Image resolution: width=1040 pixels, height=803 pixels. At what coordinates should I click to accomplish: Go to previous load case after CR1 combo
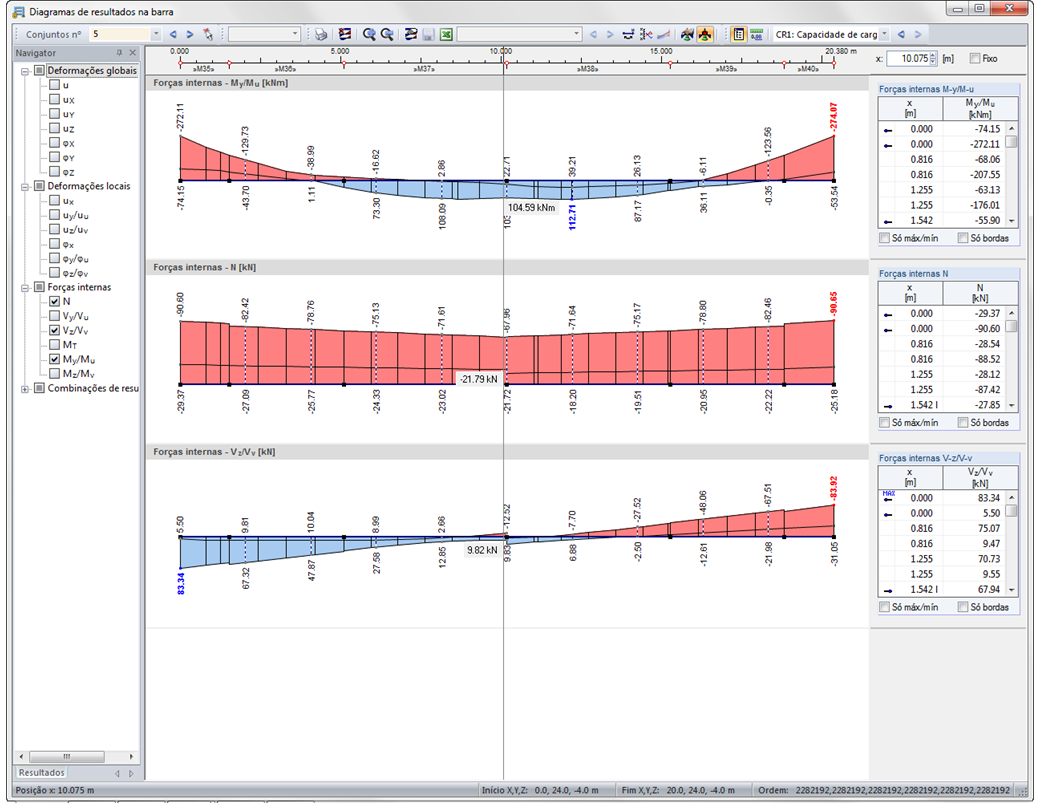[901, 34]
